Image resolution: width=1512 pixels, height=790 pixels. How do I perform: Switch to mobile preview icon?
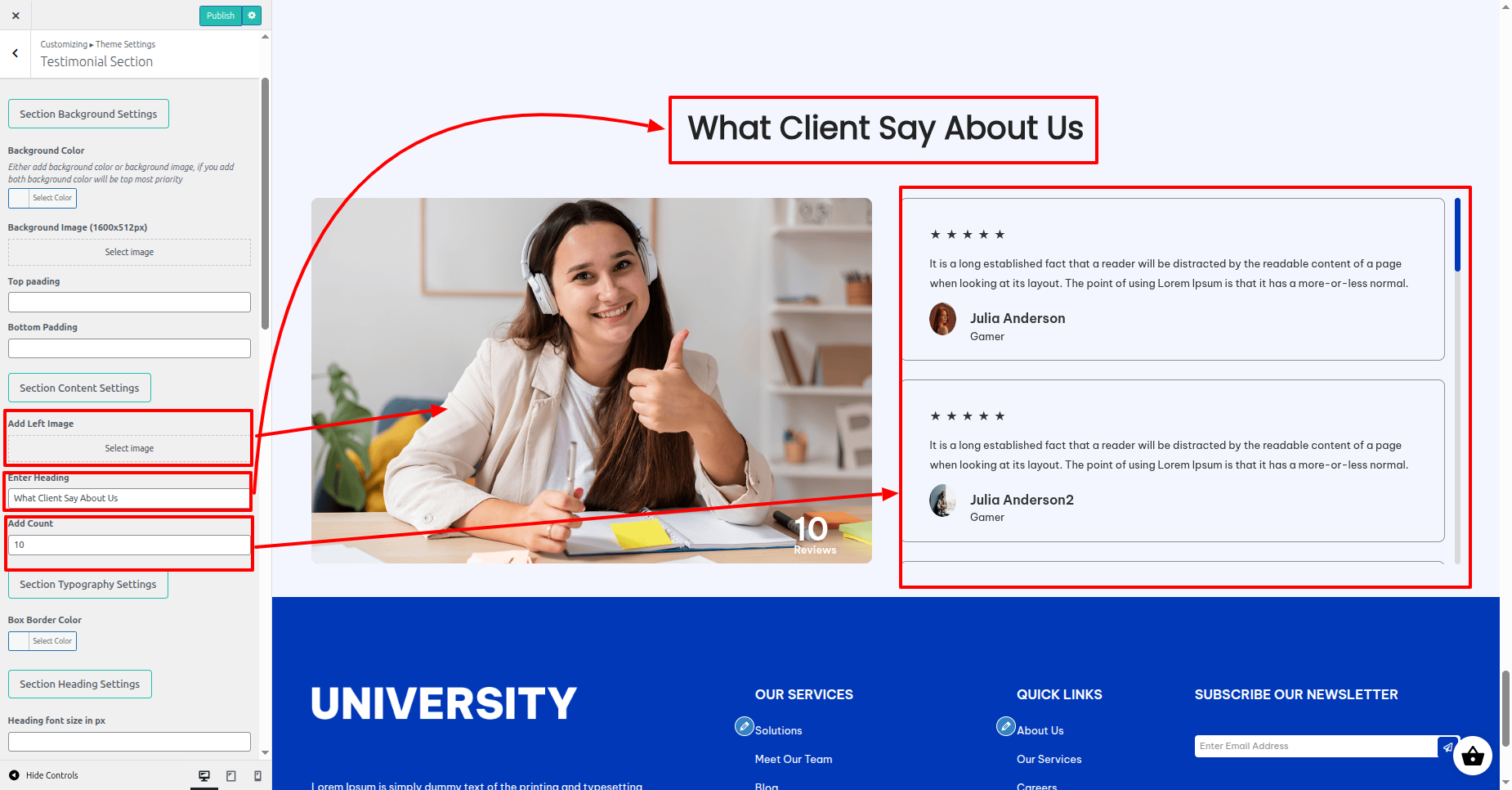258,775
